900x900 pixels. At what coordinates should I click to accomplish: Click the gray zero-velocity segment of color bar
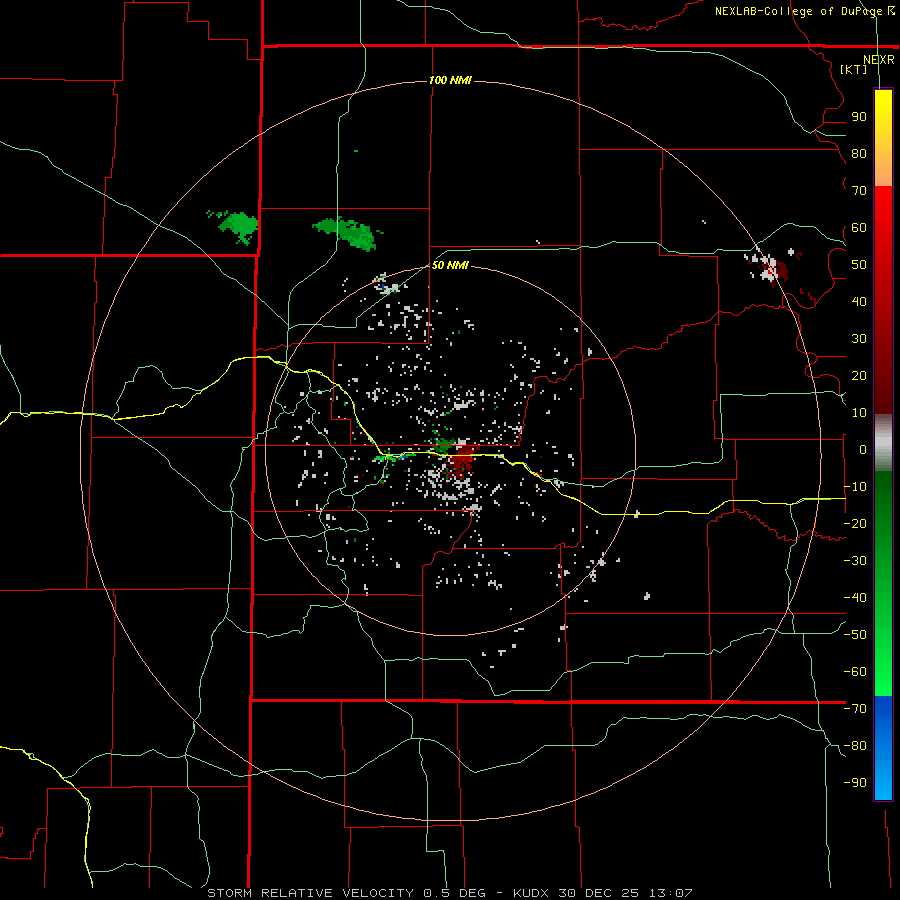pyautogui.click(x=883, y=443)
